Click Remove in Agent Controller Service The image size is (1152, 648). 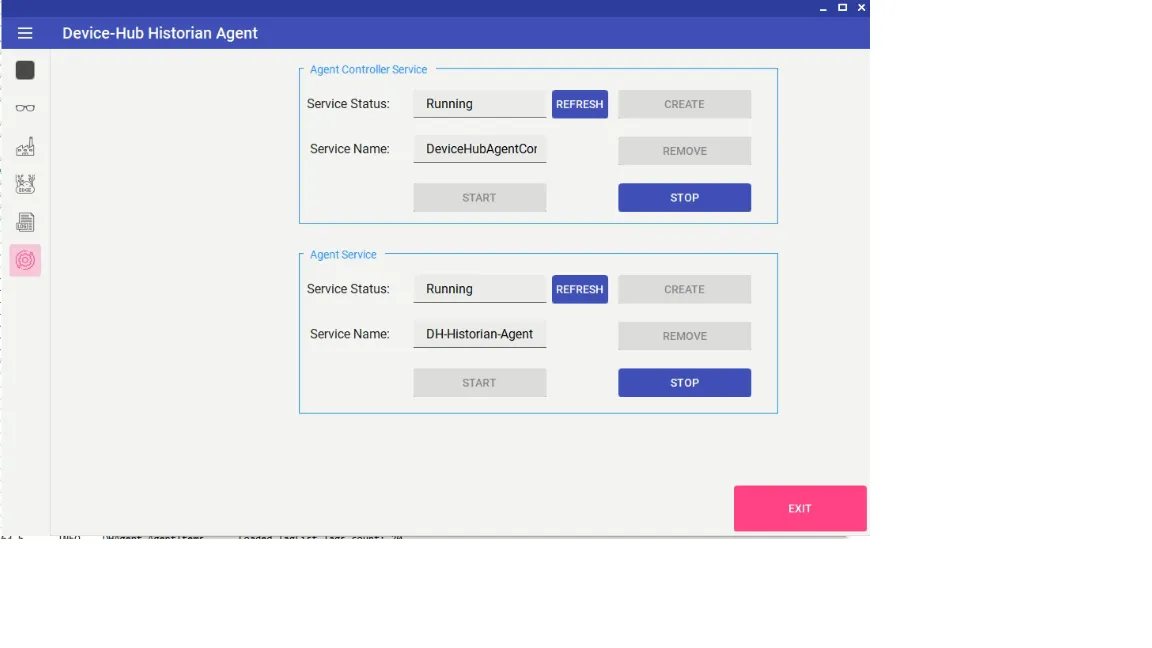pos(684,151)
